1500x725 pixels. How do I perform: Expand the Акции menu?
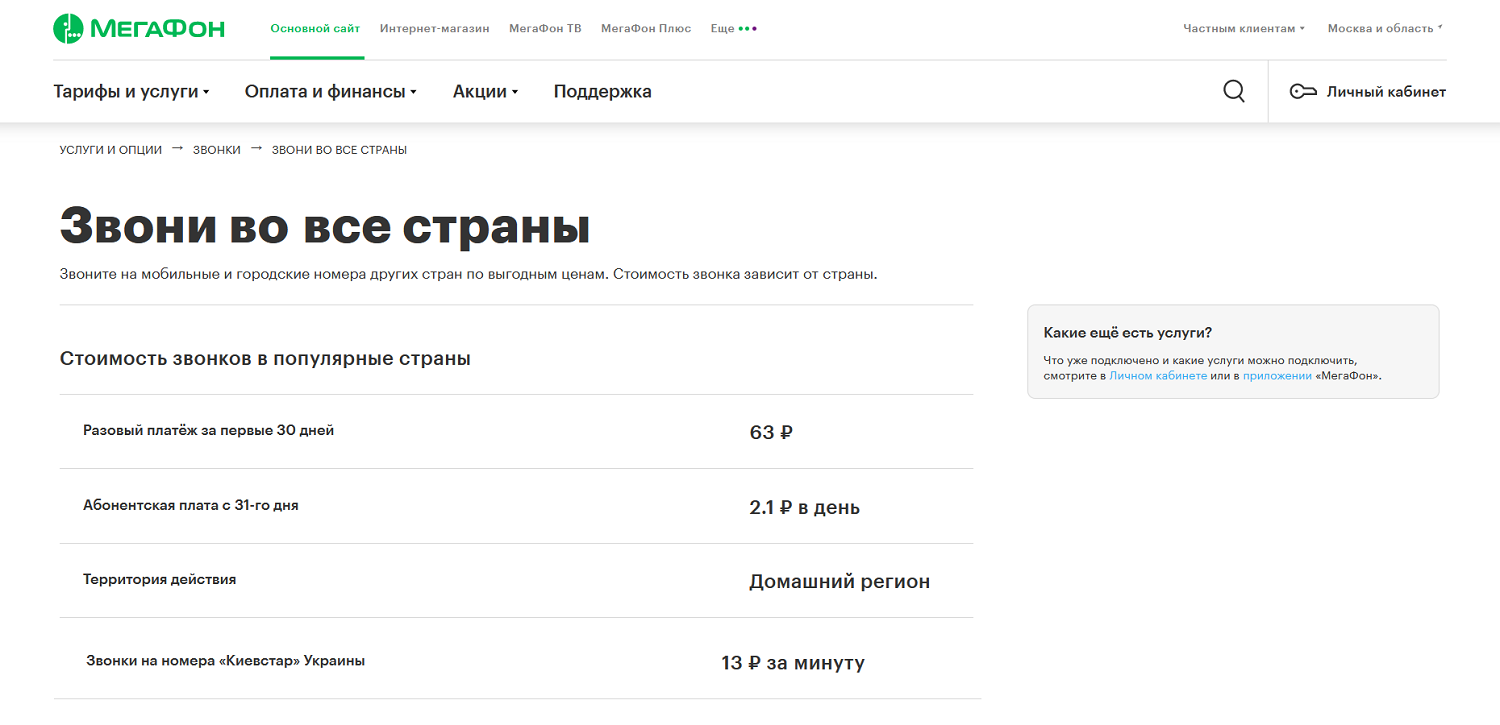click(x=485, y=92)
